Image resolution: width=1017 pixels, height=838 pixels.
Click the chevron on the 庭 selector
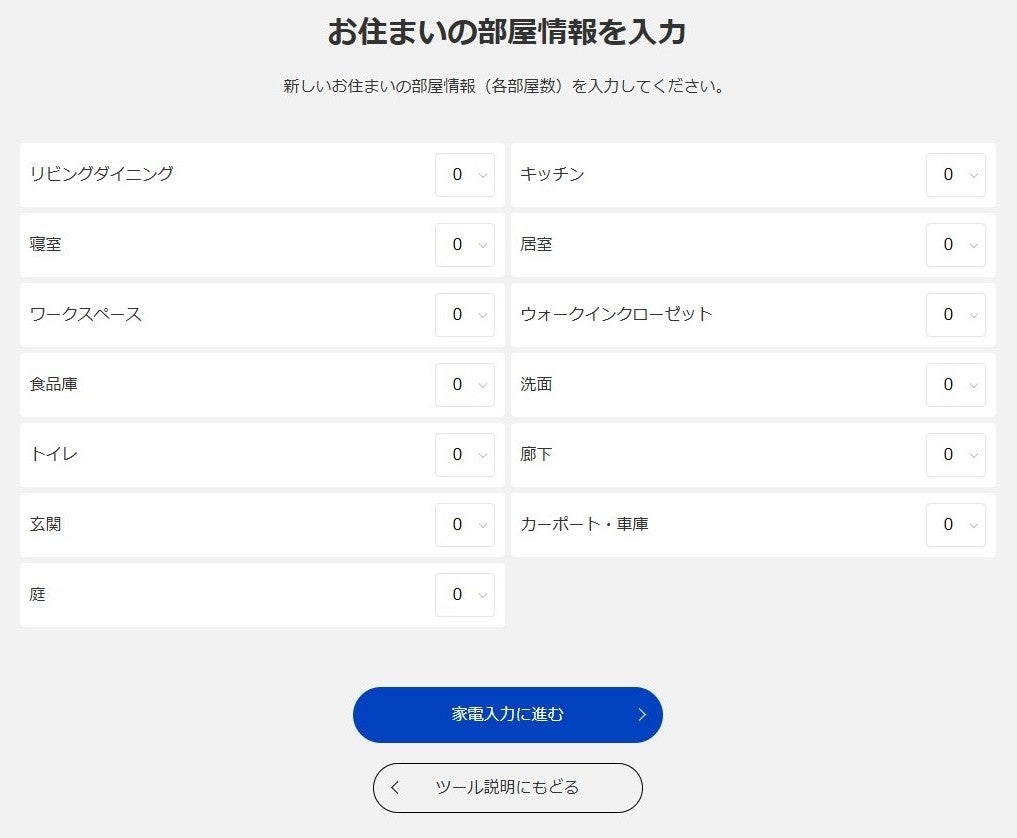tap(484, 594)
